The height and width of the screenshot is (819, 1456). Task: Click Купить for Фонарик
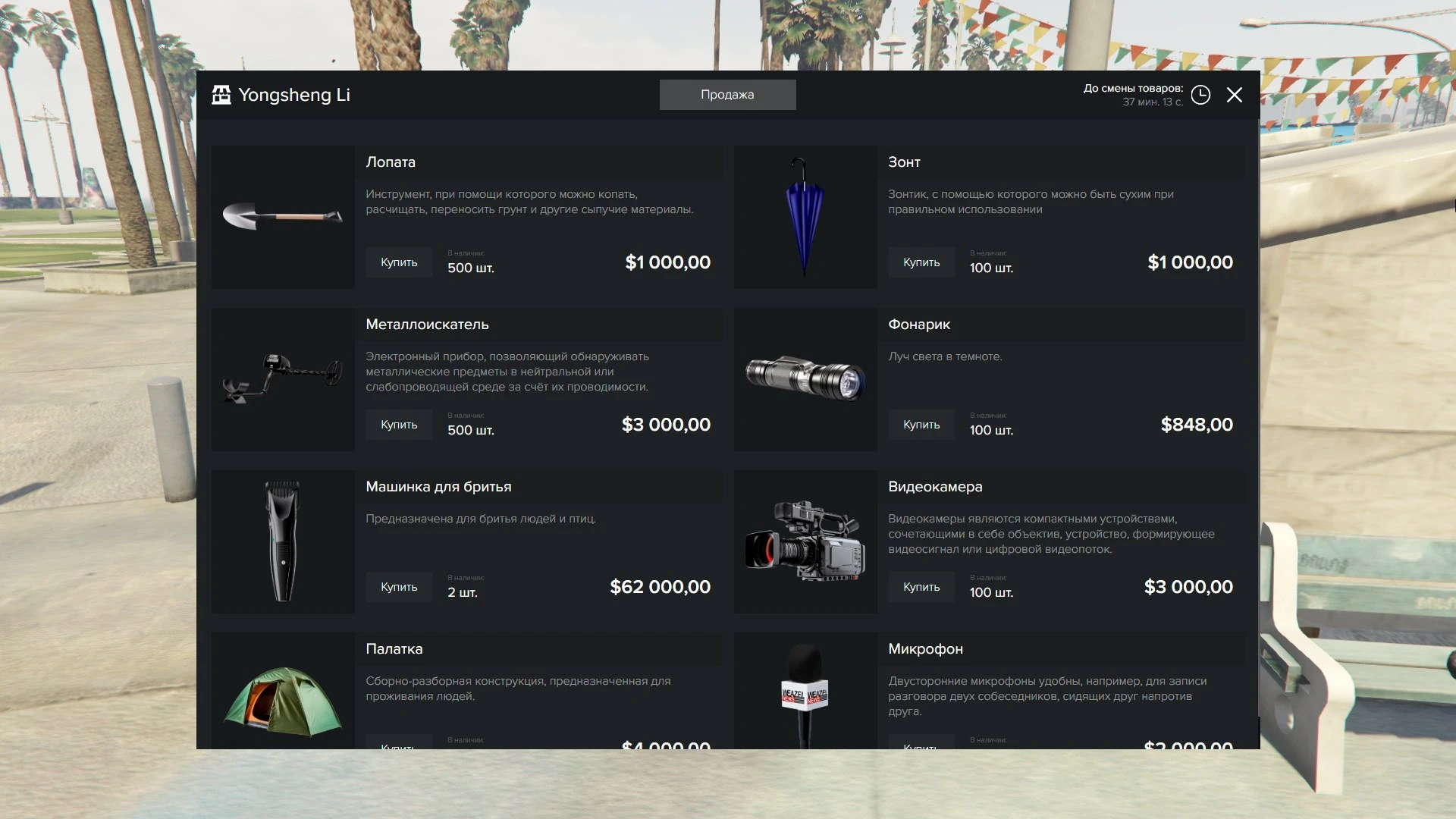tap(921, 425)
